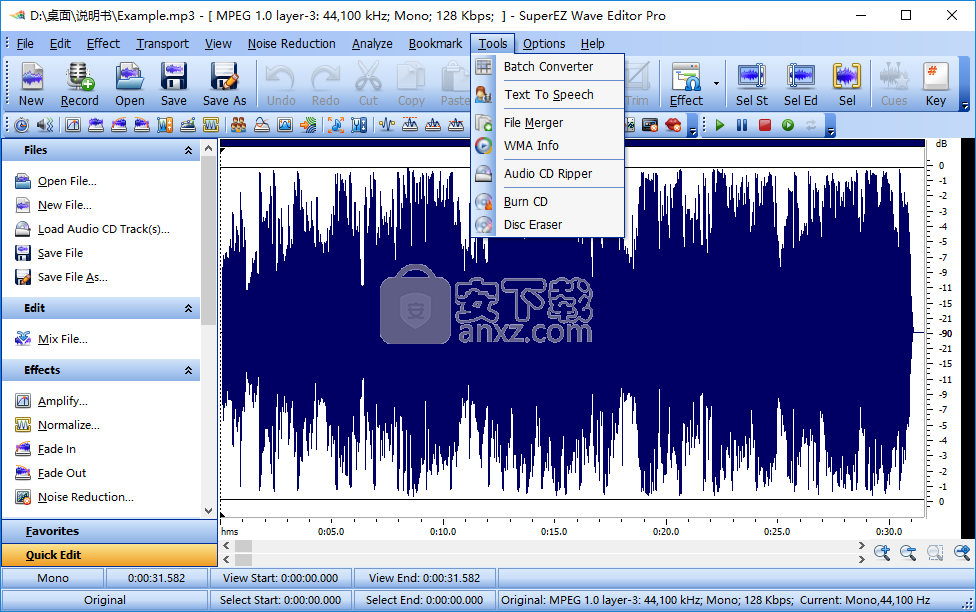Image resolution: width=976 pixels, height=612 pixels.
Task: Click the Open File folder icon in Files panel
Action: coord(23,181)
